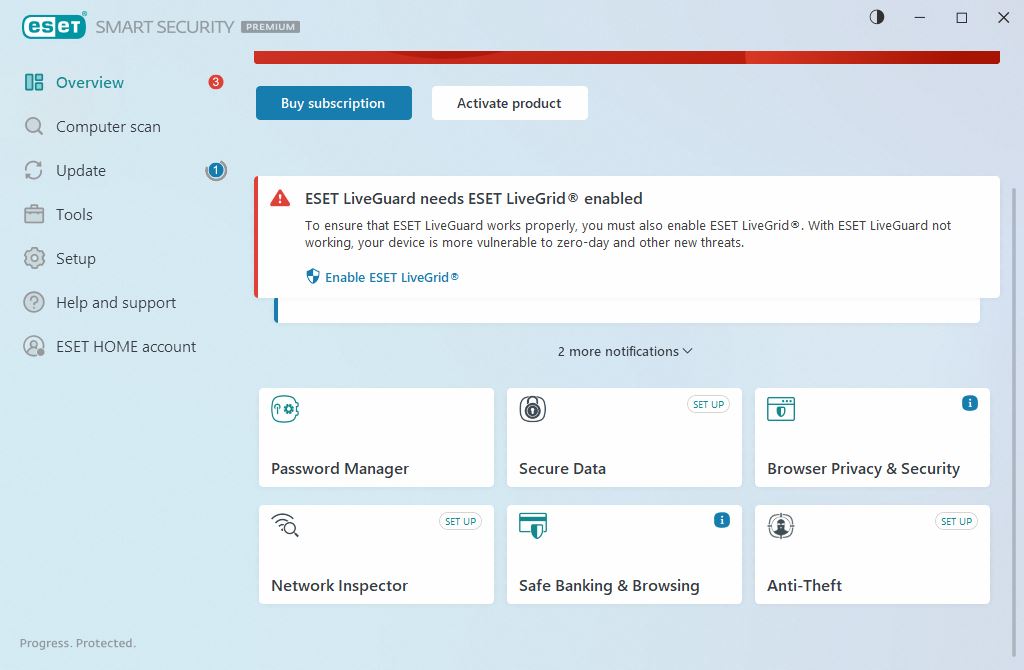Click the ESET LiveGuard needs ESET LiveGrid heading
Viewport: 1024px width, 670px height.
(x=473, y=198)
